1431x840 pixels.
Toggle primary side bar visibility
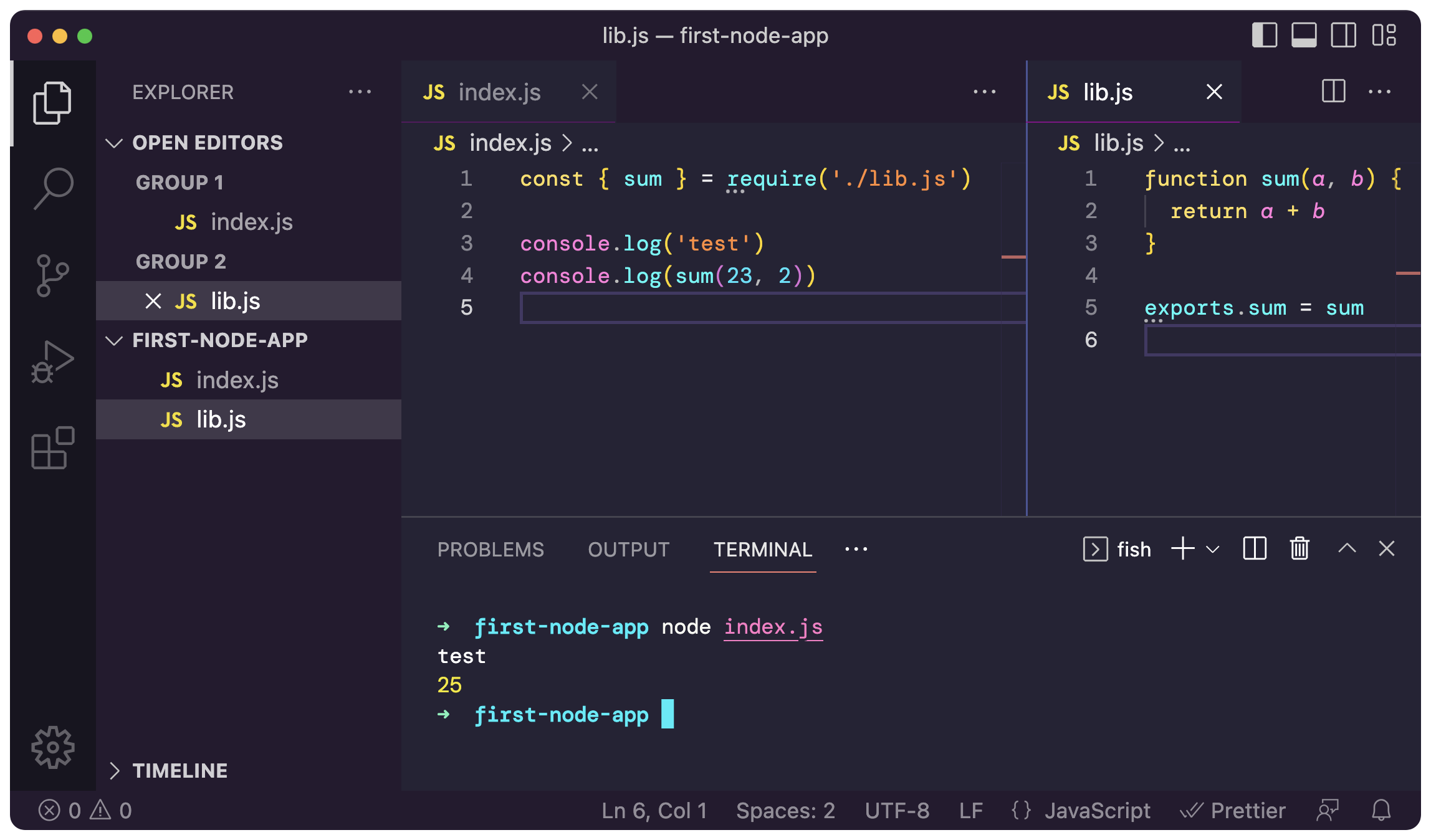1265,35
